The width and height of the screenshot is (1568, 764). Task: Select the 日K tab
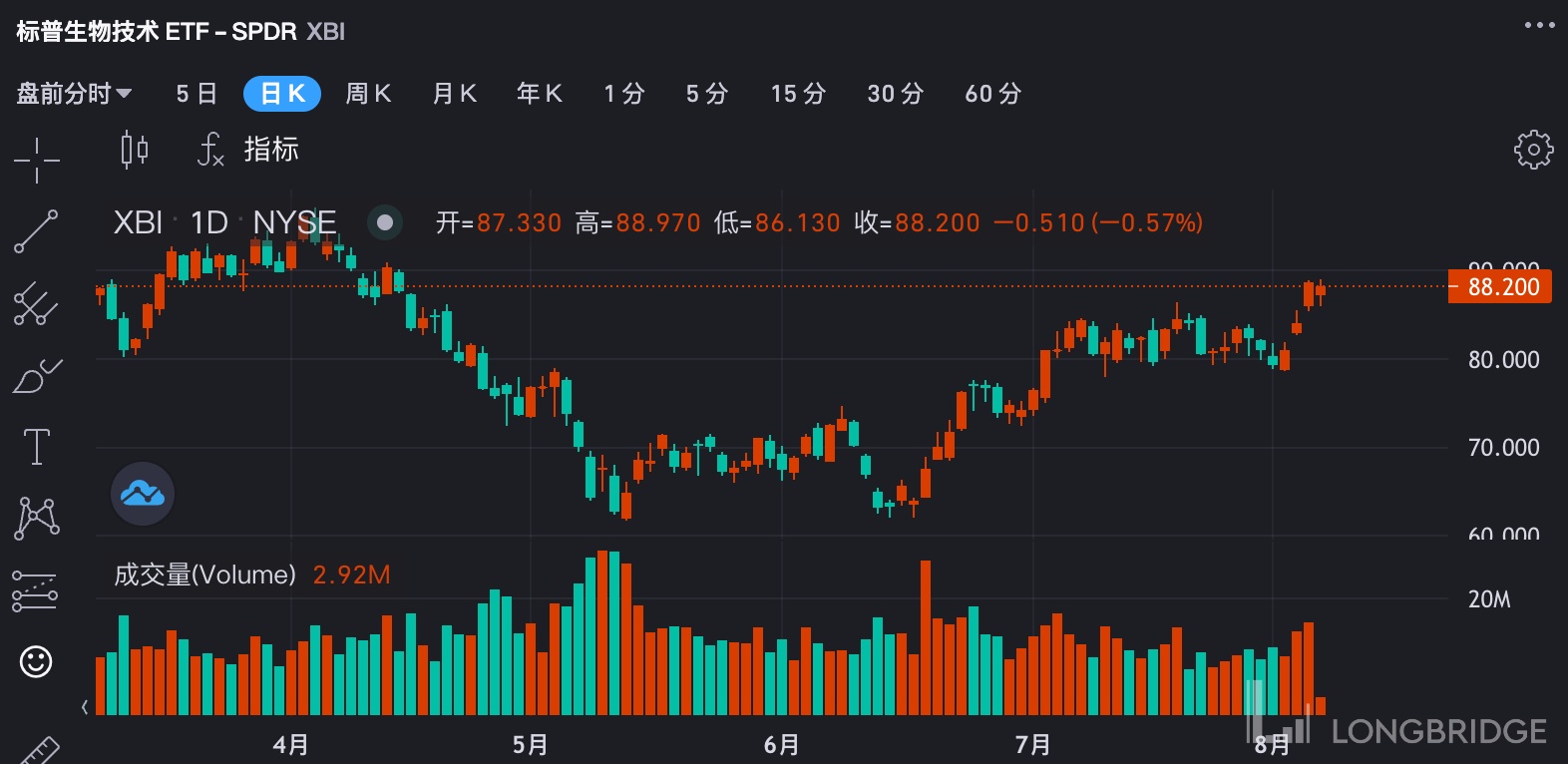(282, 94)
